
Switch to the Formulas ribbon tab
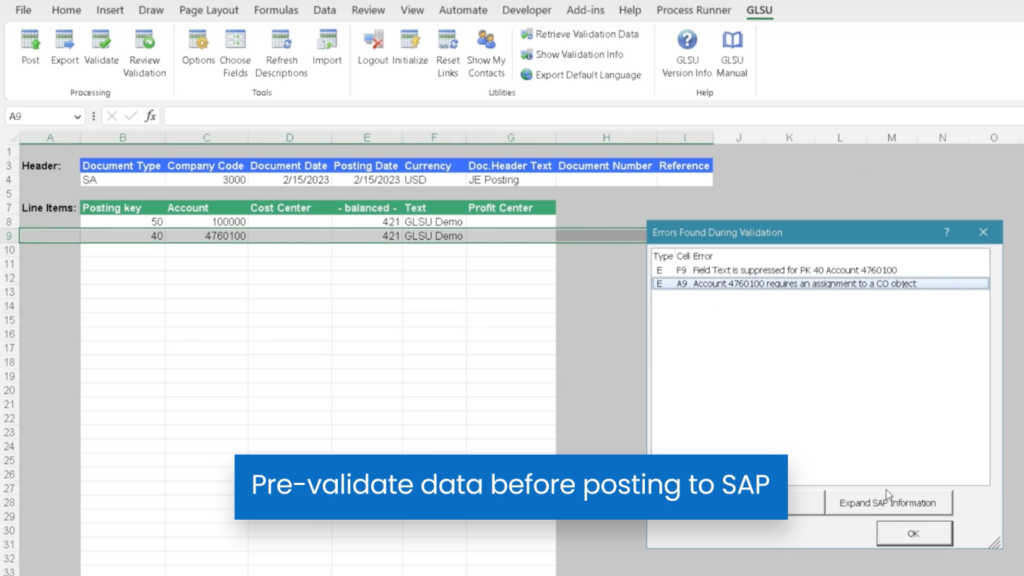click(x=276, y=10)
